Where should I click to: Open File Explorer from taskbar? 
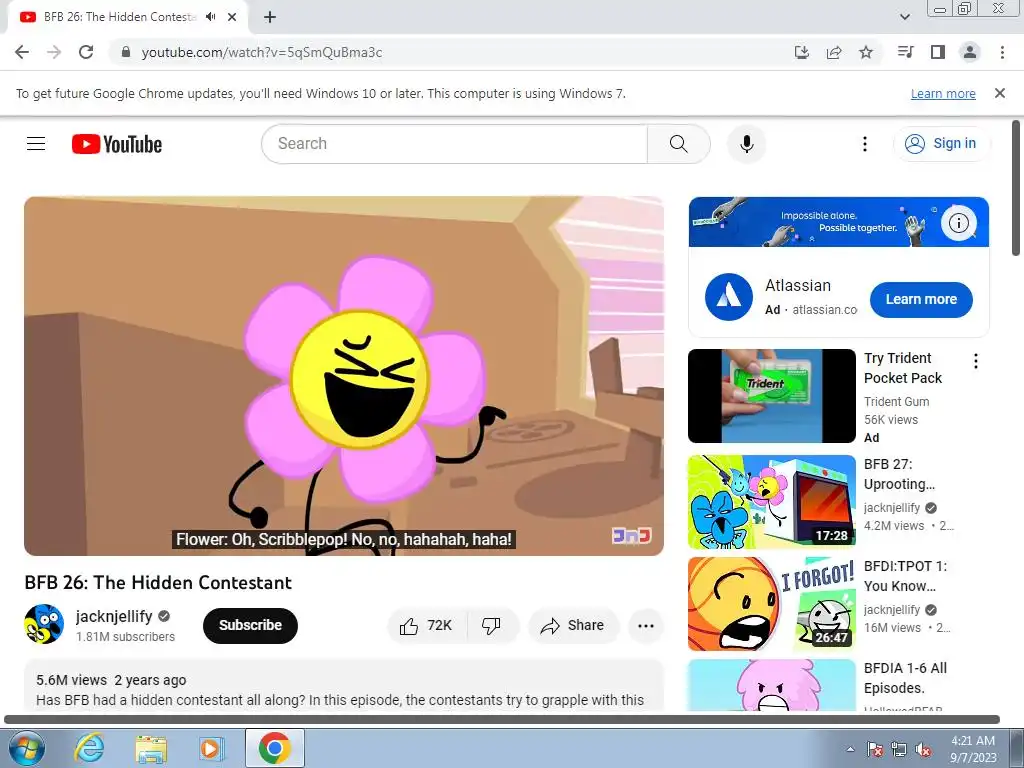click(x=151, y=748)
